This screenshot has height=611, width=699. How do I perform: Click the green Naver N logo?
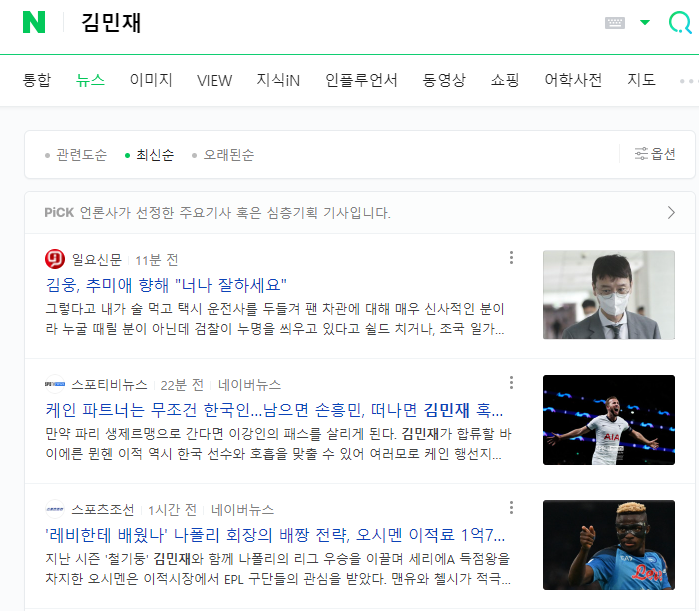(x=34, y=22)
